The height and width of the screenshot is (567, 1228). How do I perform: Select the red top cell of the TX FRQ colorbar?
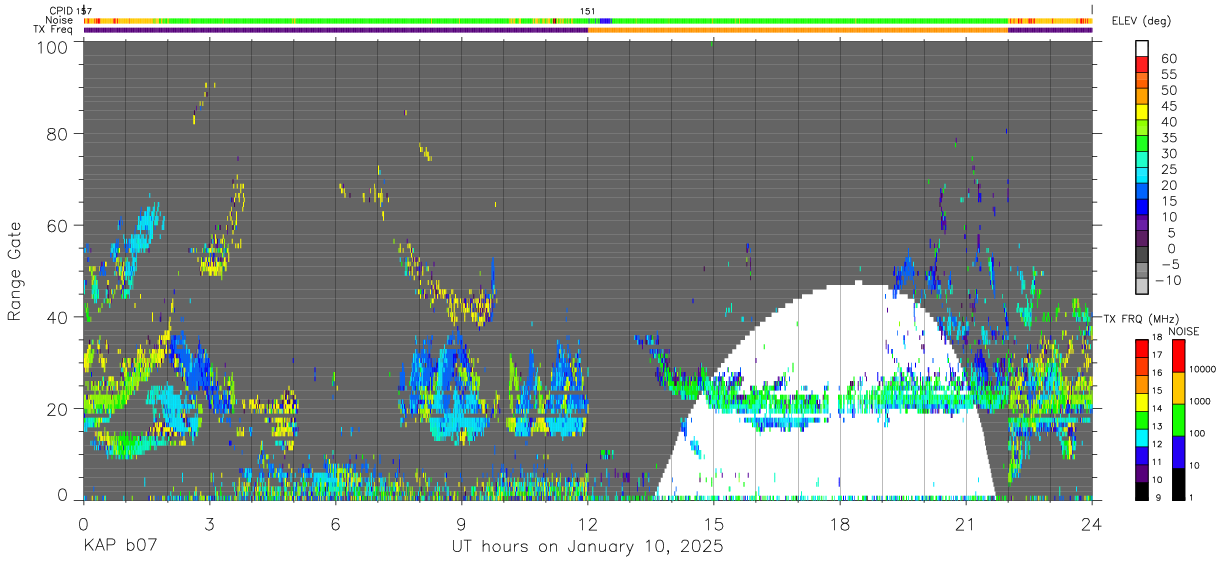pyautogui.click(x=1141, y=348)
